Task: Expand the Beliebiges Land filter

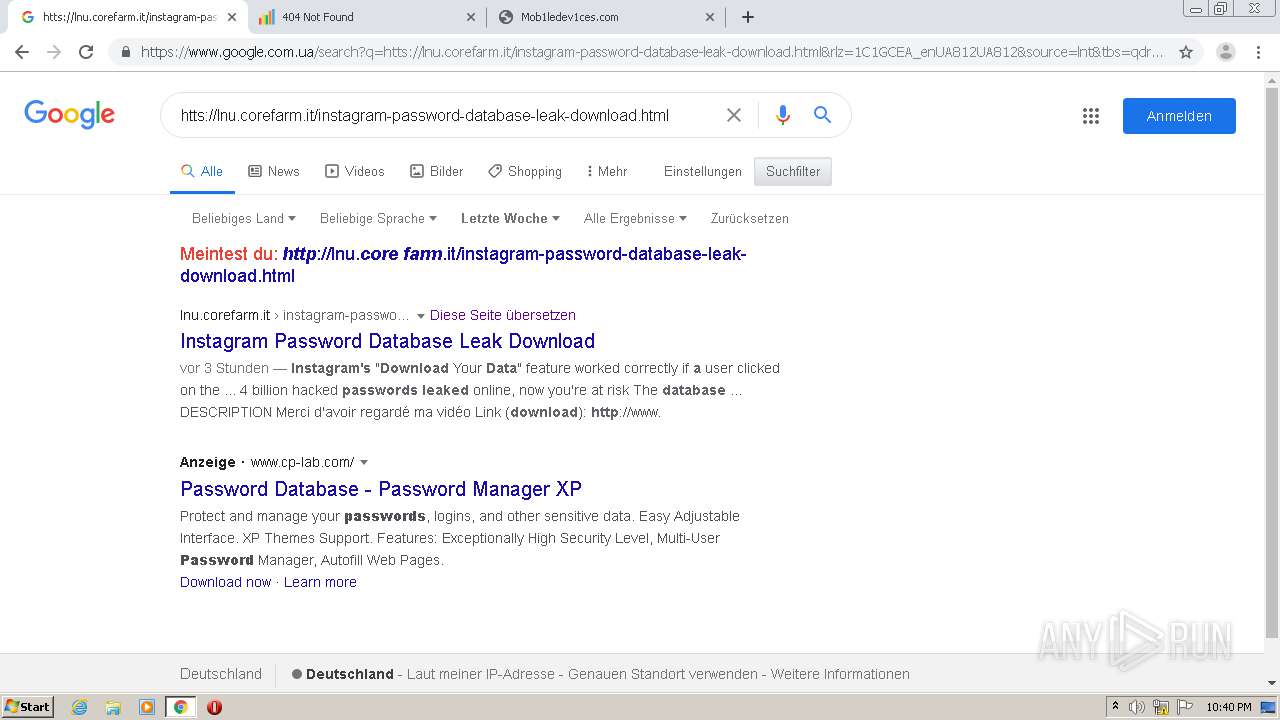Action: pos(244,218)
